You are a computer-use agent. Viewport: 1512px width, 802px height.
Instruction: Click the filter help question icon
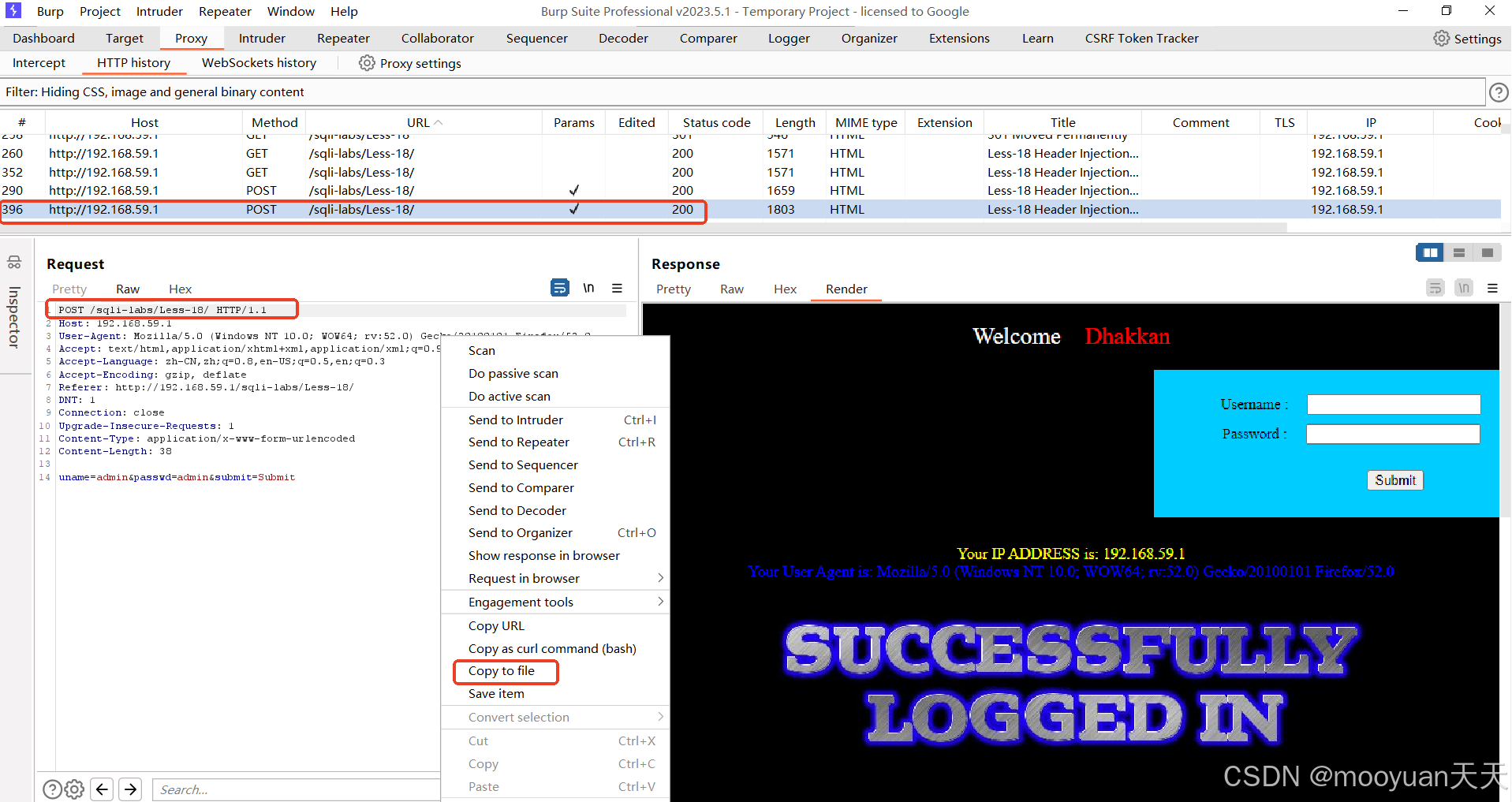pyautogui.click(x=1499, y=92)
